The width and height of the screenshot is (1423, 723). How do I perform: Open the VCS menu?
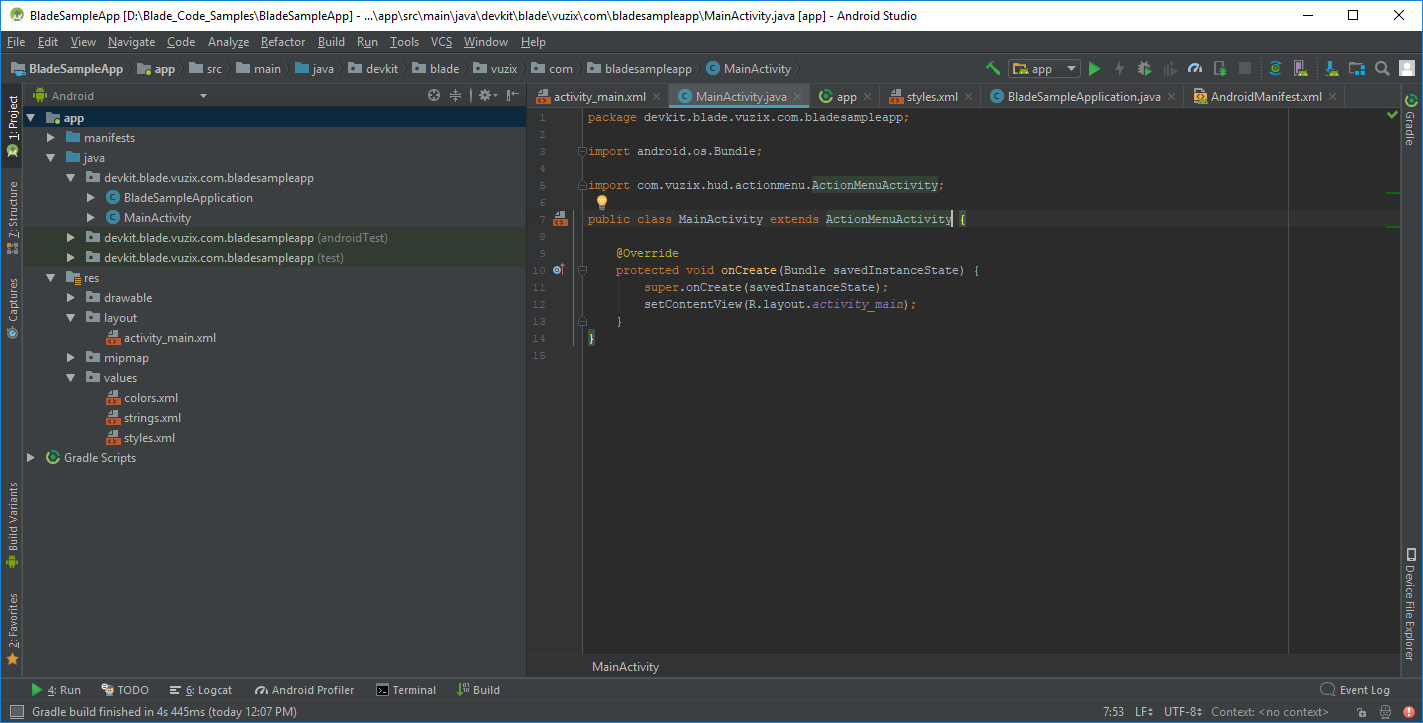tap(442, 42)
